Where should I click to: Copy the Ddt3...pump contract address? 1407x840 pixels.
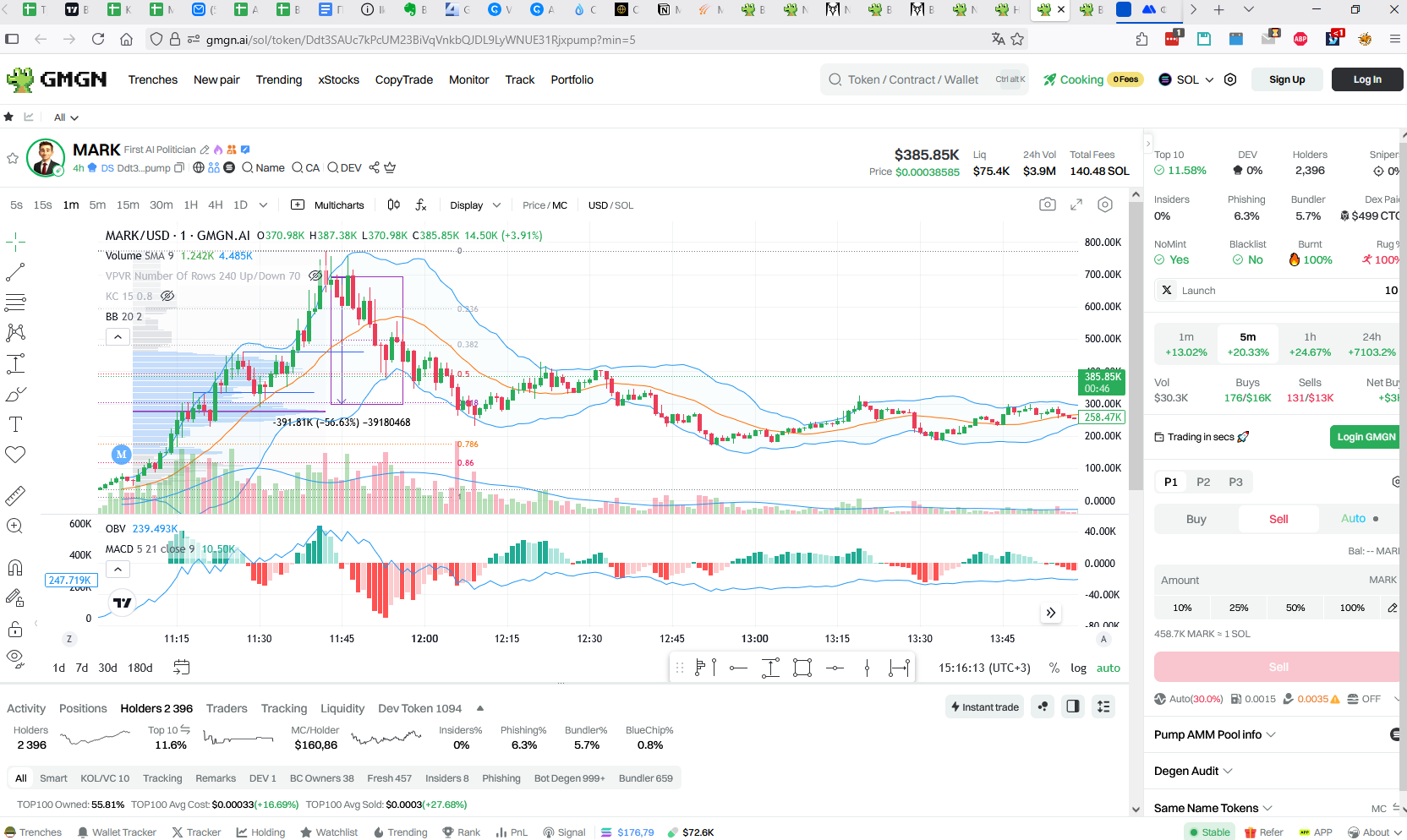(x=179, y=168)
